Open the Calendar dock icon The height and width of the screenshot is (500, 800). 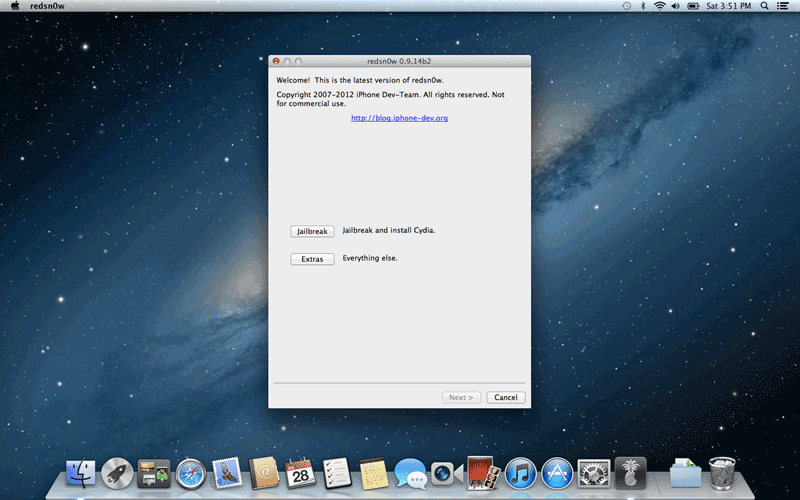coord(299,472)
